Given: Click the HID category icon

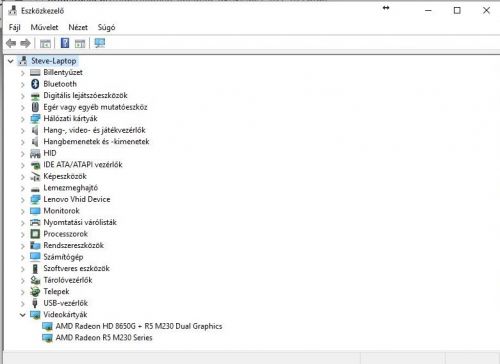Looking at the screenshot, I should pyautogui.click(x=35, y=153).
